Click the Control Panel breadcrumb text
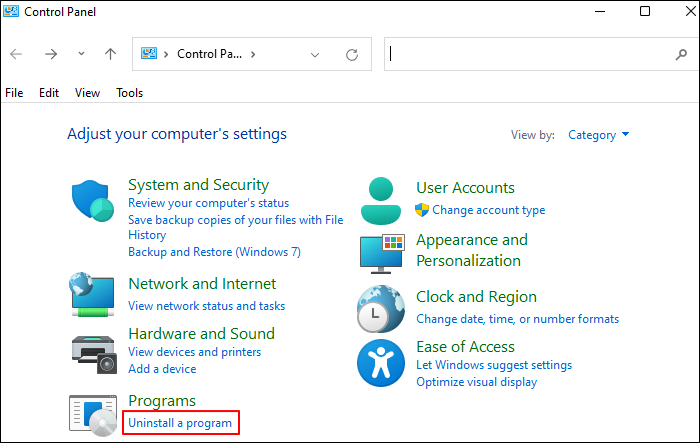 click(209, 54)
